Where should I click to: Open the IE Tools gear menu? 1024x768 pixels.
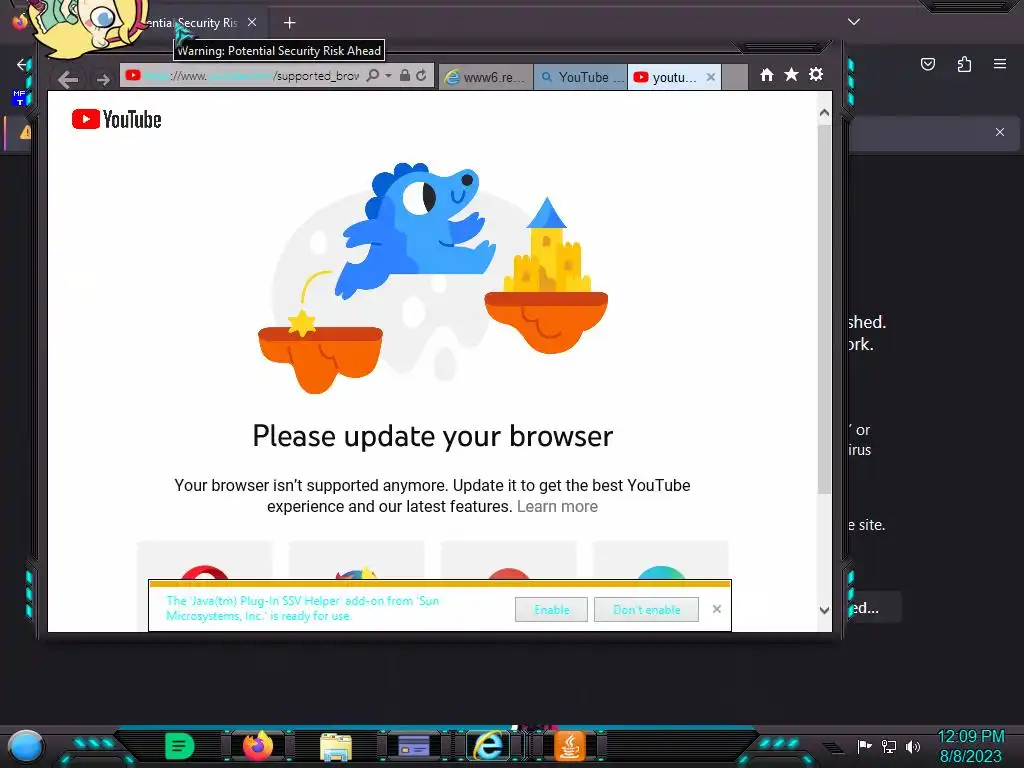pos(816,74)
